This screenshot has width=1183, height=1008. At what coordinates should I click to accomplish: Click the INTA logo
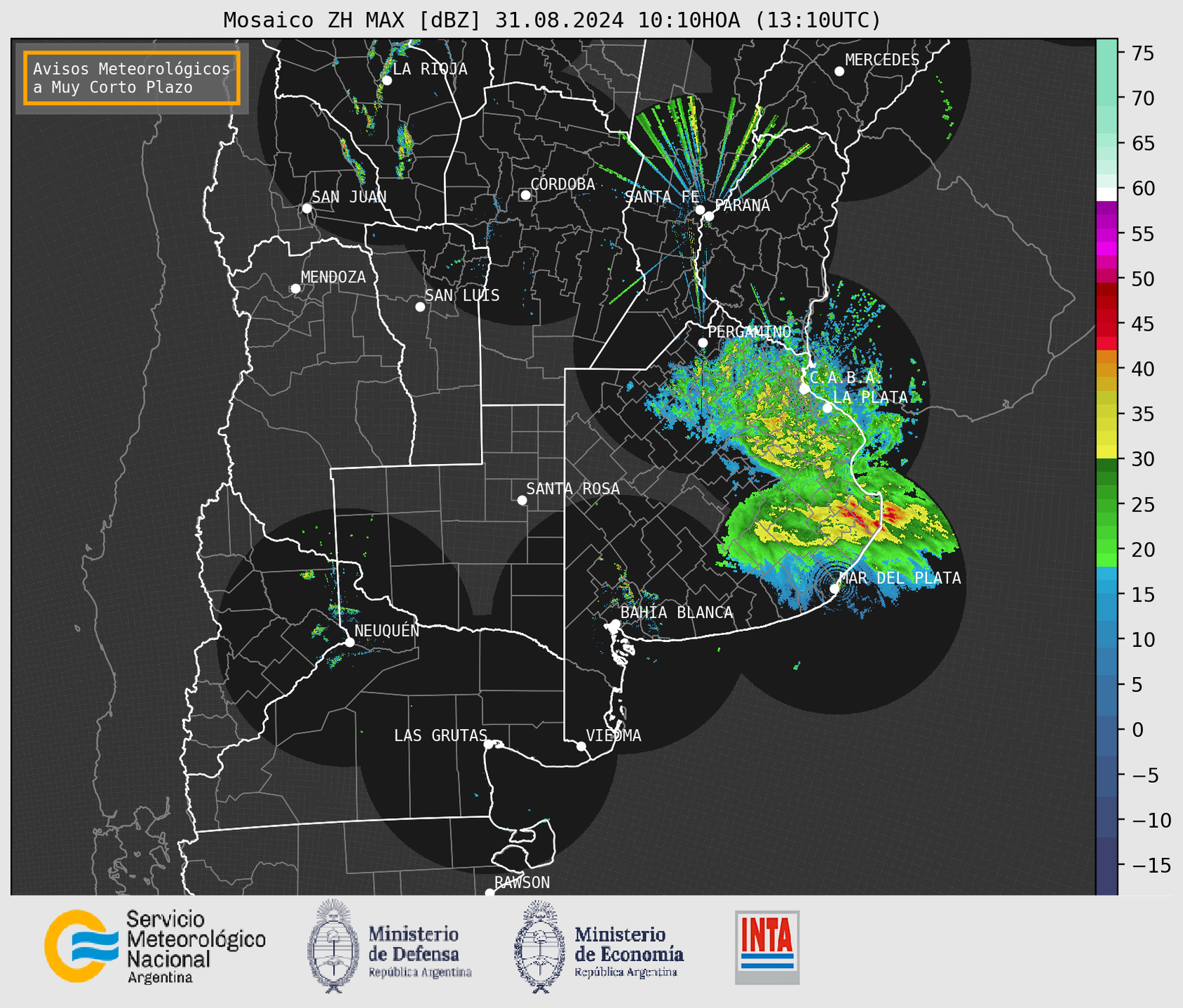pos(767,947)
